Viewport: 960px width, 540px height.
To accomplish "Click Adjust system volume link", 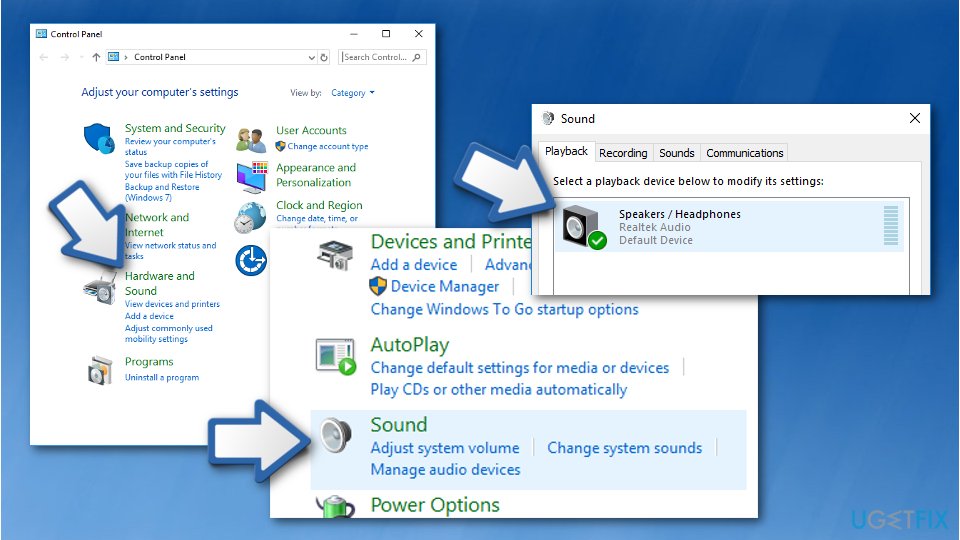I will tap(444, 448).
